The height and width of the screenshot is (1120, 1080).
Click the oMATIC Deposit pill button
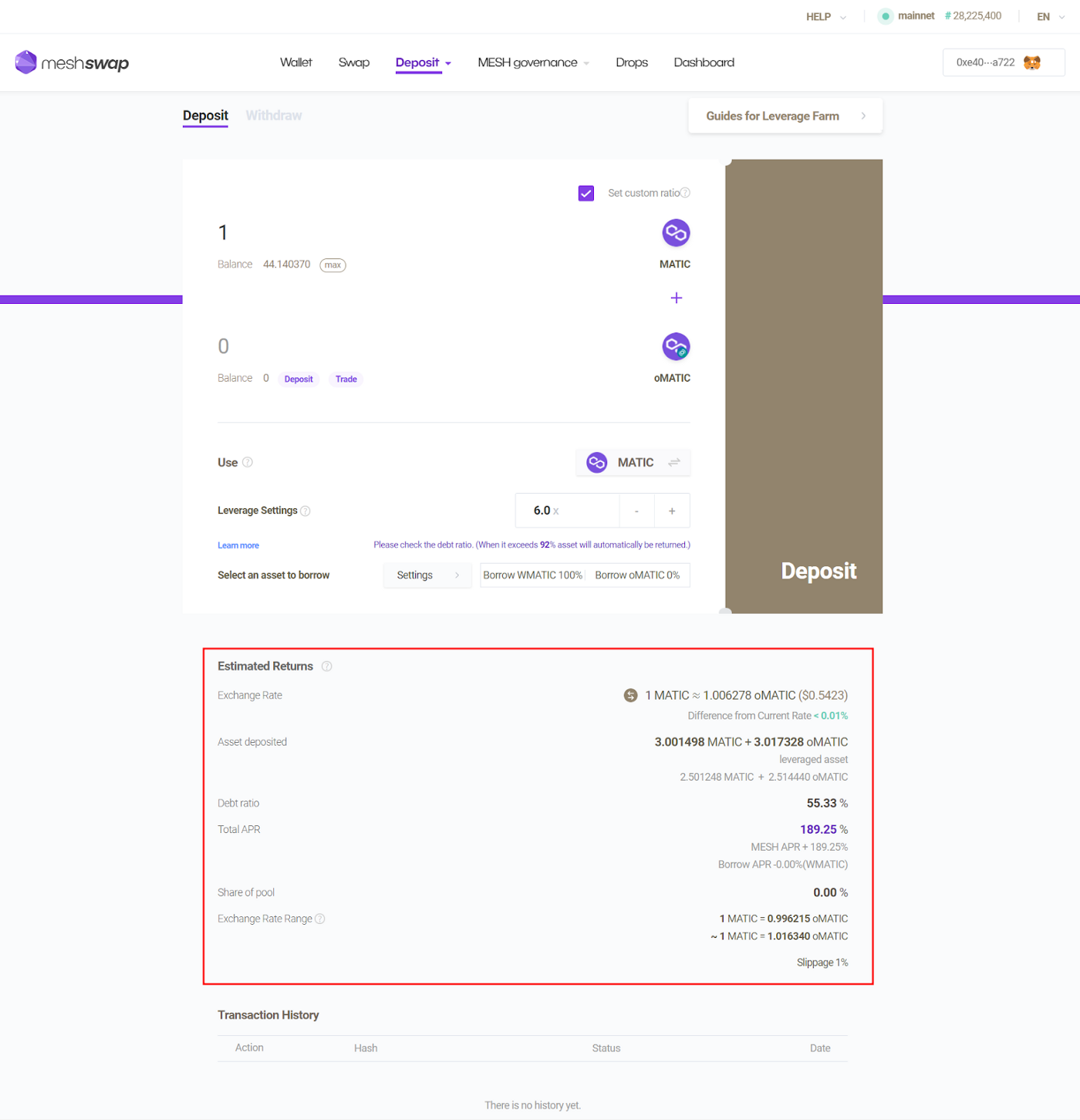point(299,379)
